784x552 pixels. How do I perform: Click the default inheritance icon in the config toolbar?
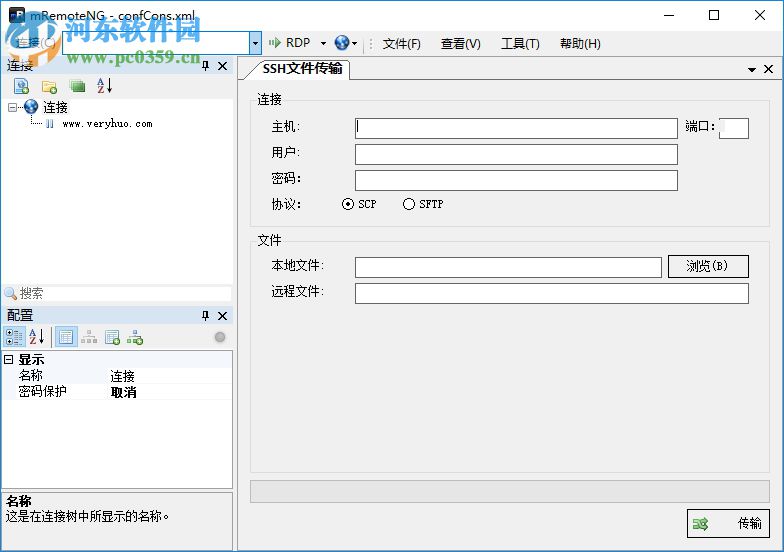[x=135, y=337]
